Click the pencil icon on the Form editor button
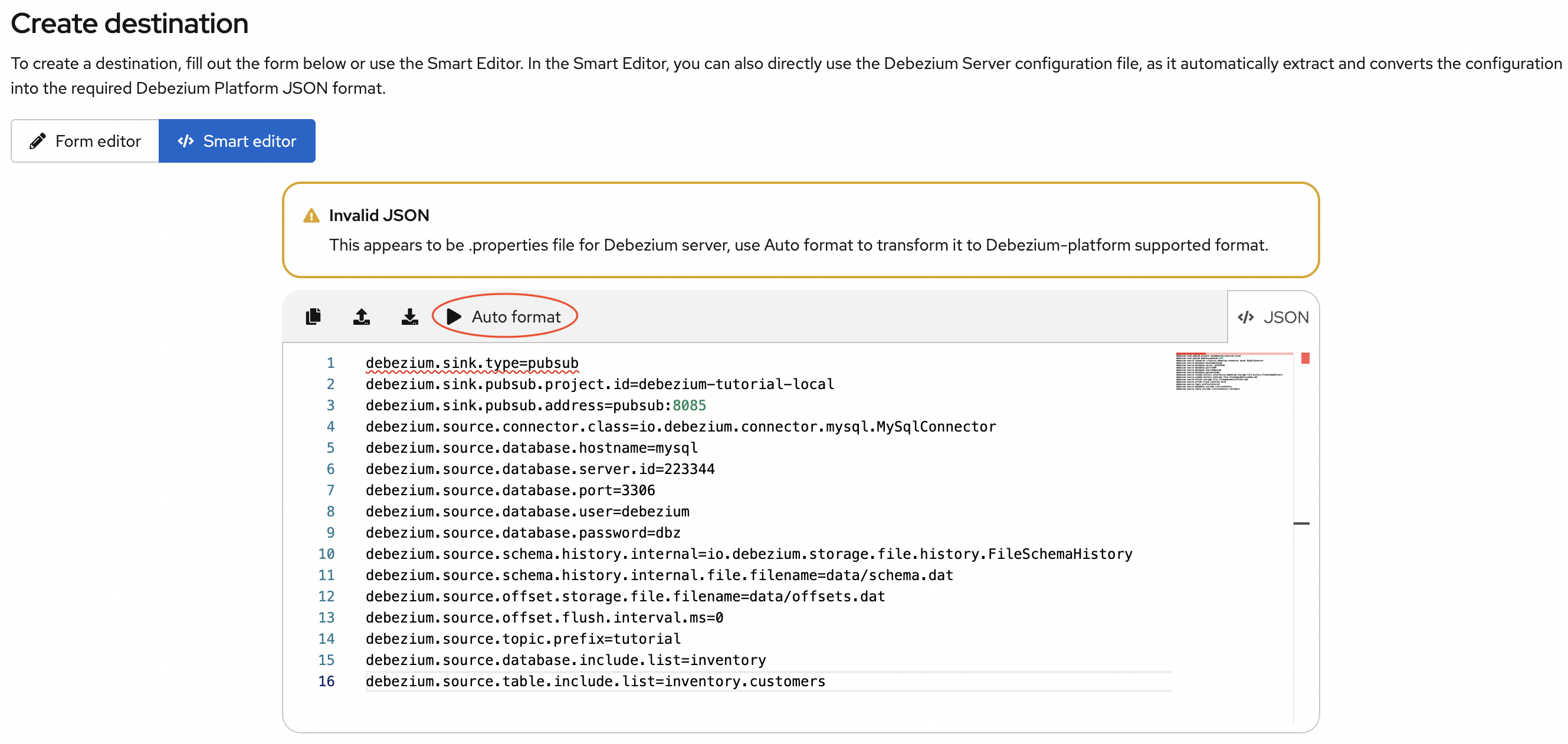Screen dimensions: 1568x744 point(37,140)
